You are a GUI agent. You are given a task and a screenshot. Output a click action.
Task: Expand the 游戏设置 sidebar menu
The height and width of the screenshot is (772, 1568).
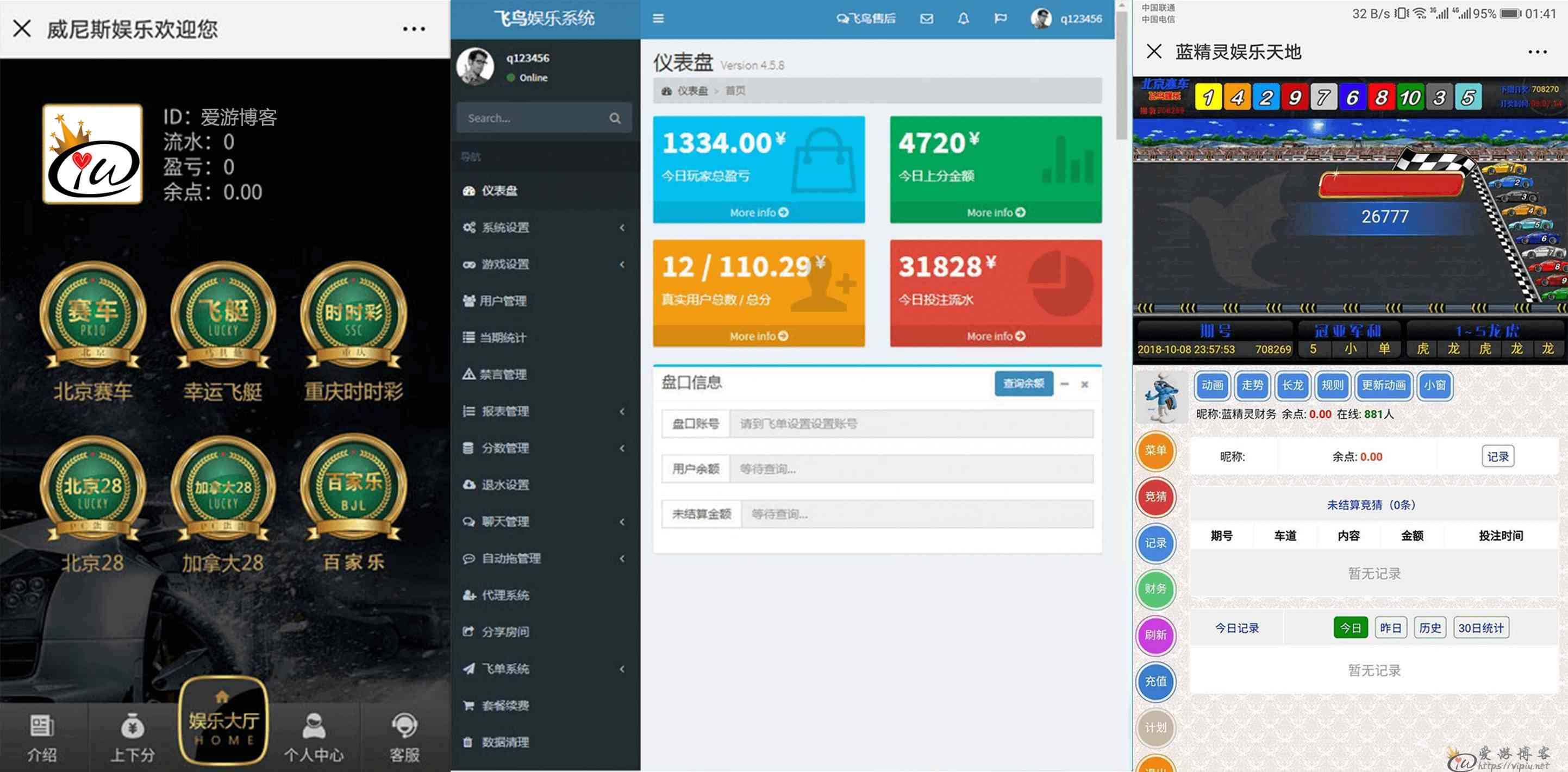click(x=544, y=264)
